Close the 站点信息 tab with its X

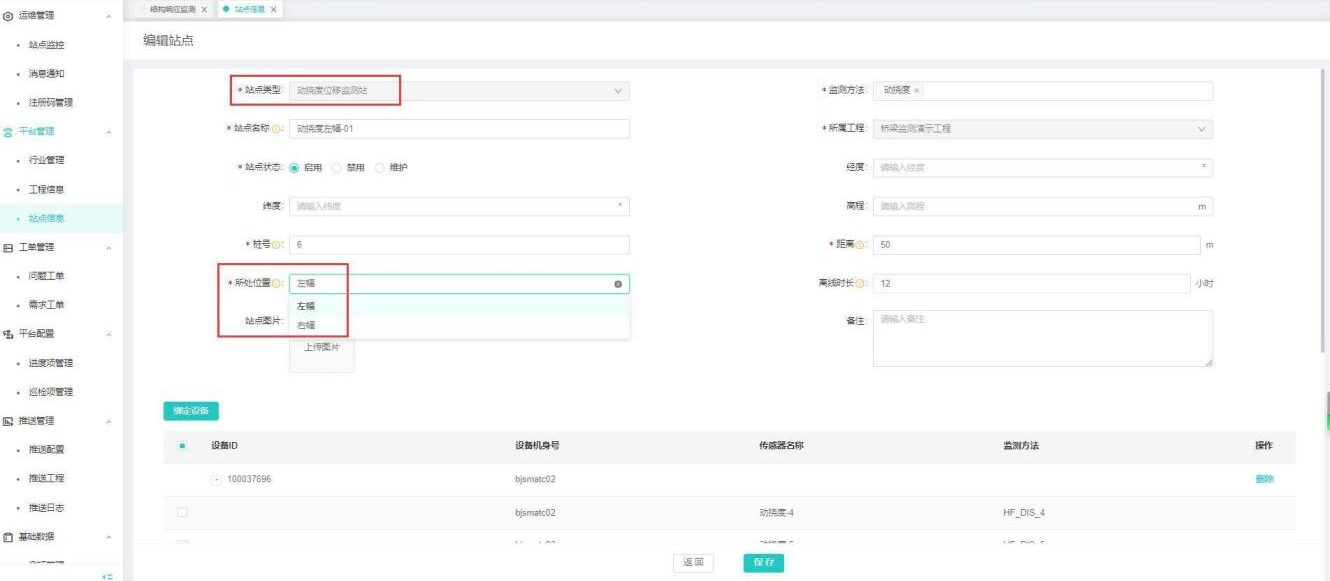[273, 9]
